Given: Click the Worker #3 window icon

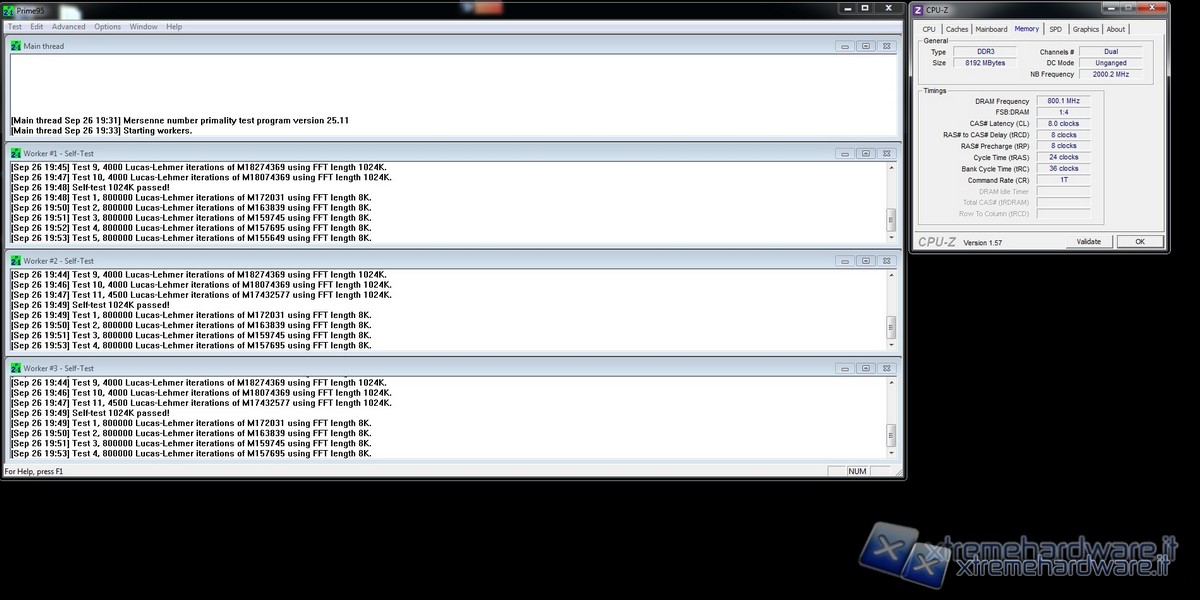Looking at the screenshot, I should [16, 368].
